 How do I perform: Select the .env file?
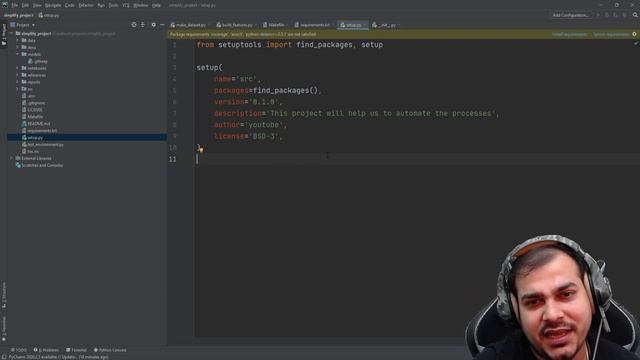pyautogui.click(x=29, y=96)
